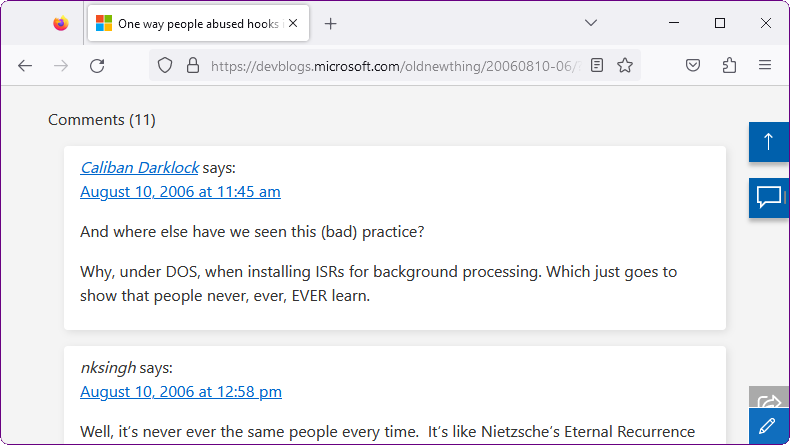Click the blue comment bubble button
790x445 pixels.
point(769,198)
